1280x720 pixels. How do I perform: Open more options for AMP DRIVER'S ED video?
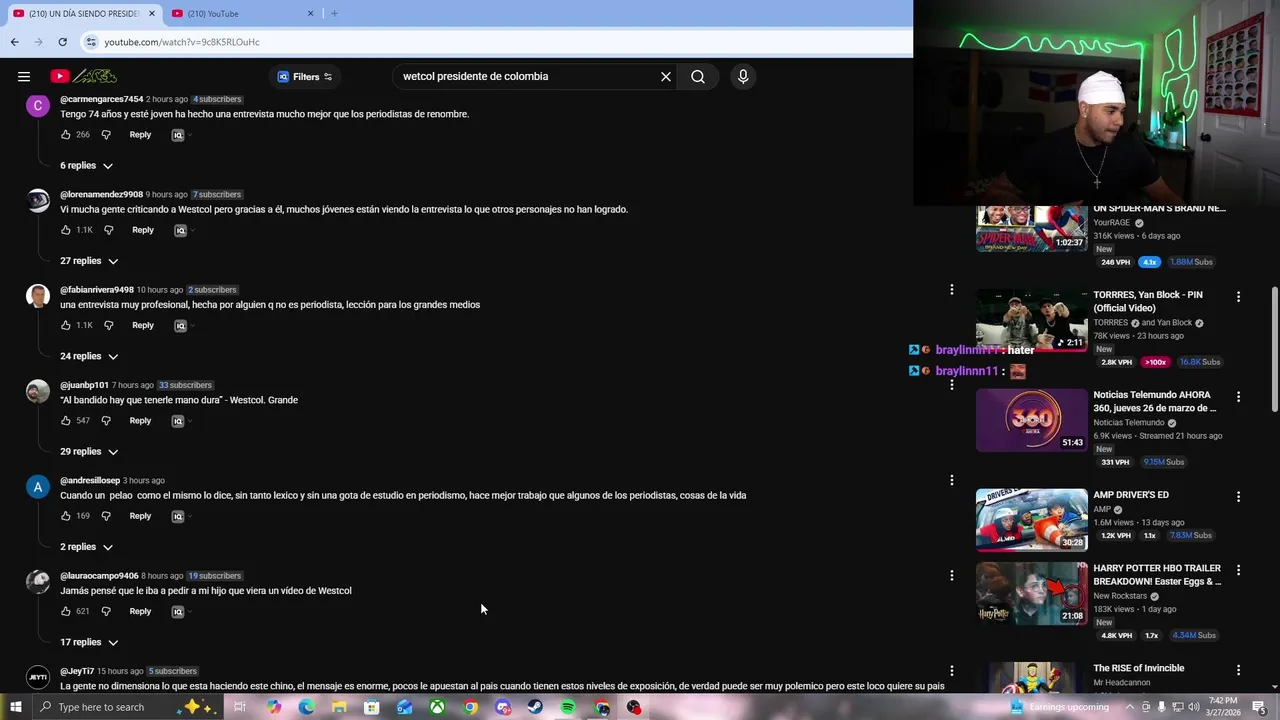(1238, 497)
